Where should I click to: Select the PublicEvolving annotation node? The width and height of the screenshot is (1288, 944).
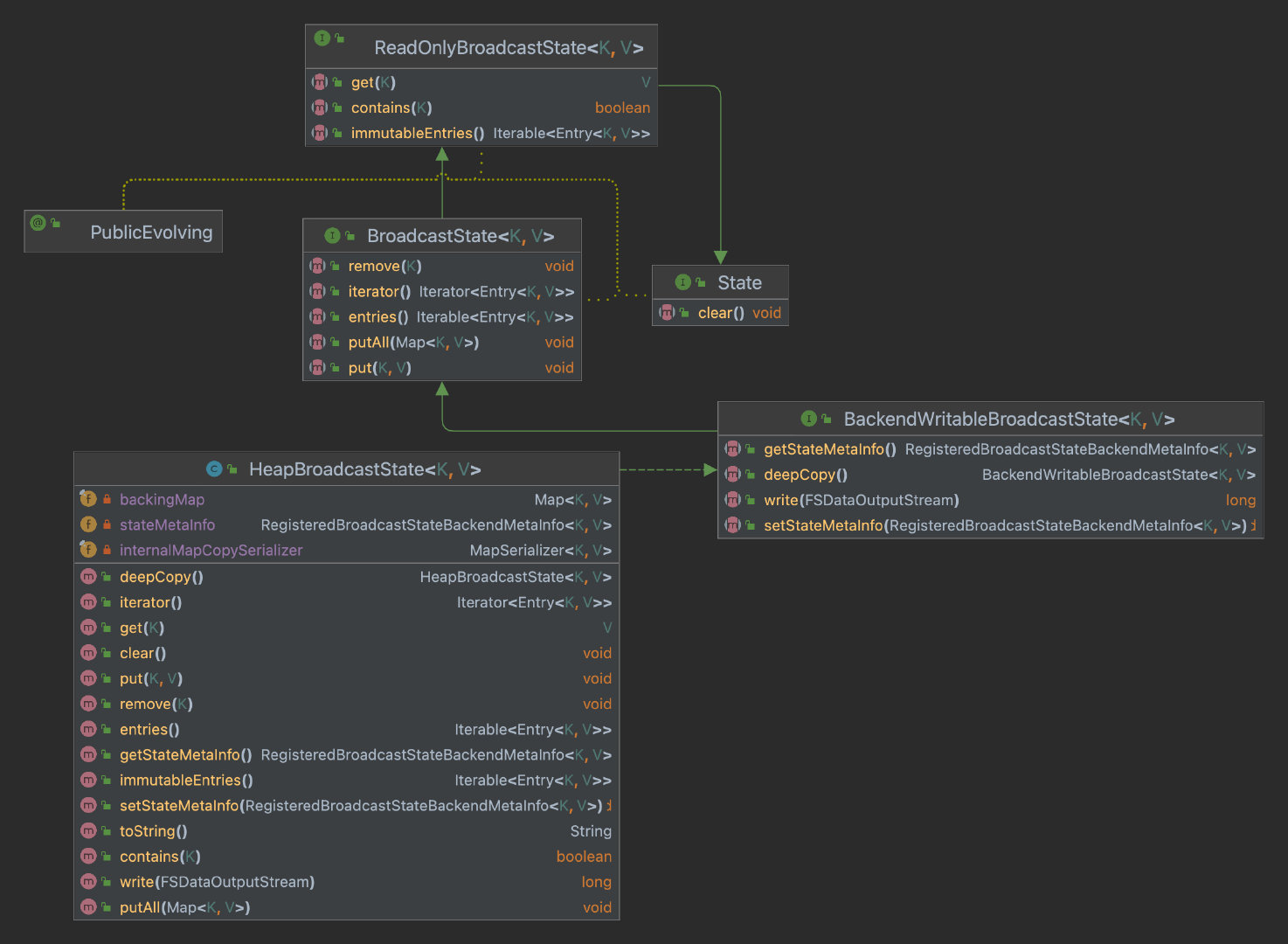point(150,233)
